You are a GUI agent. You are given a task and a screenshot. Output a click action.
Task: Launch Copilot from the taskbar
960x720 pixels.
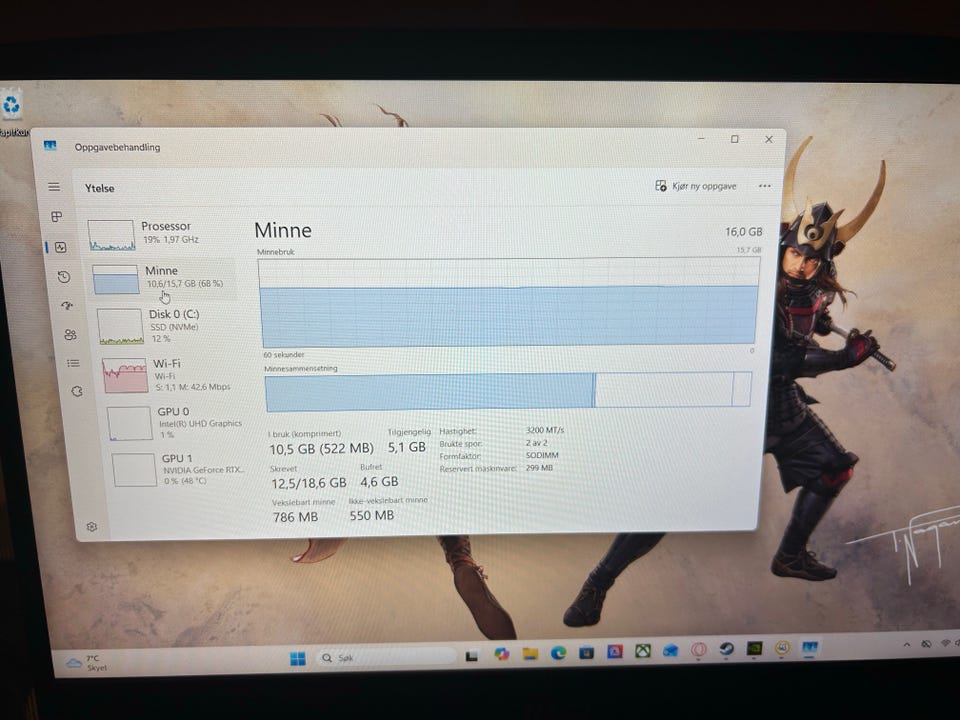(x=501, y=654)
